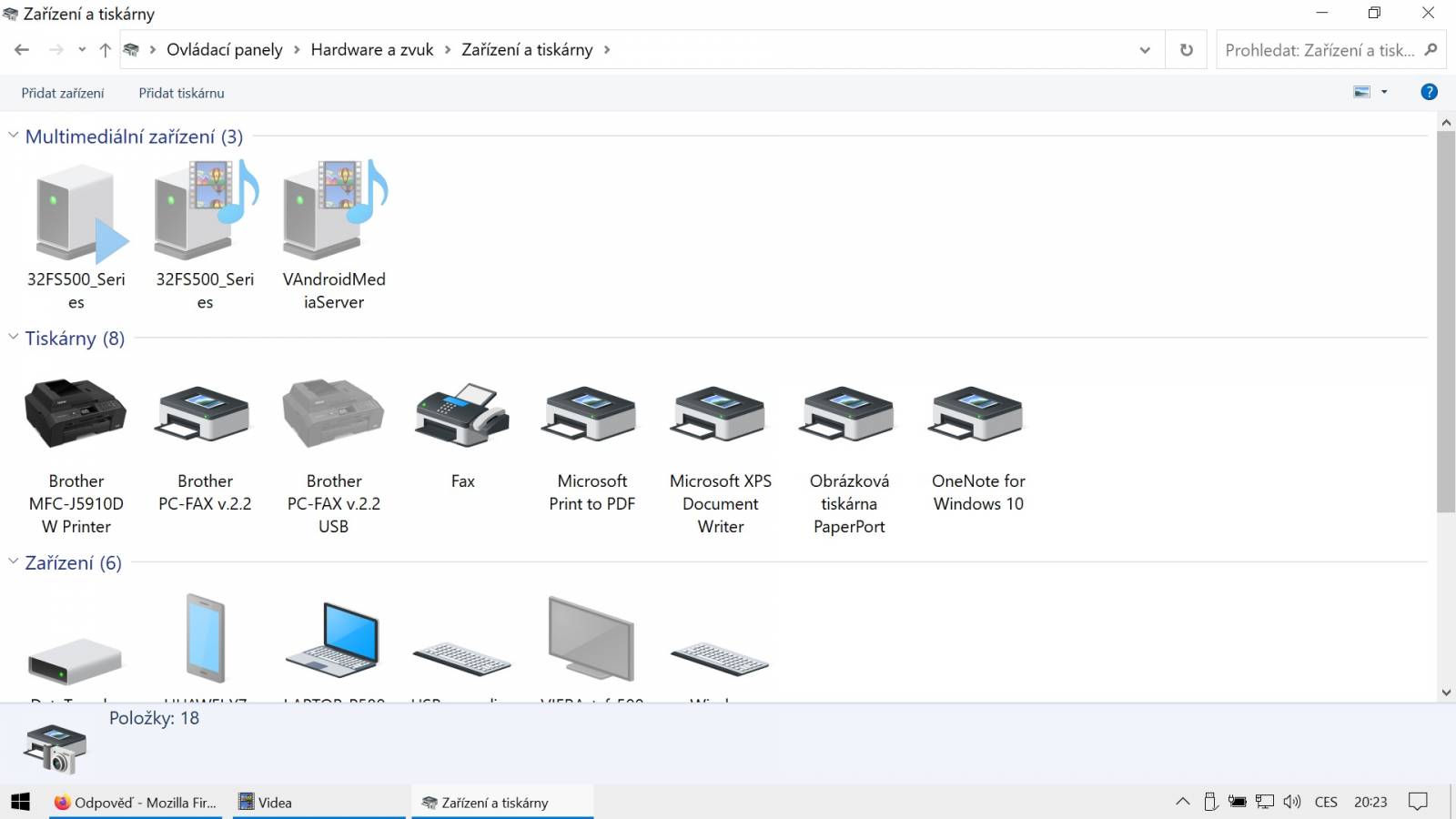Click the CES input language indicator
The height and width of the screenshot is (819, 1456).
(1326, 802)
